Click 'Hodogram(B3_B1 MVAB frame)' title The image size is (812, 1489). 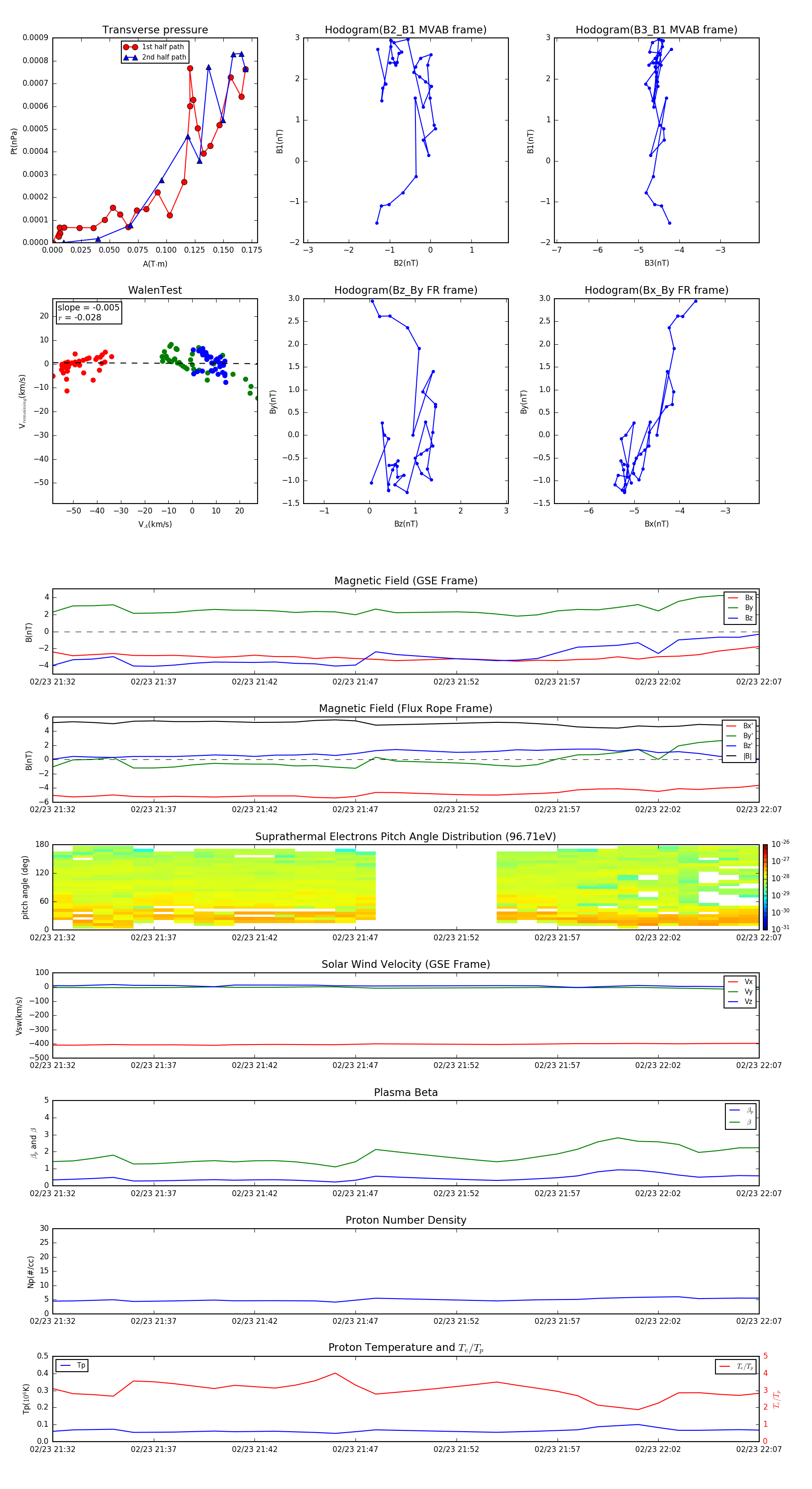click(656, 30)
